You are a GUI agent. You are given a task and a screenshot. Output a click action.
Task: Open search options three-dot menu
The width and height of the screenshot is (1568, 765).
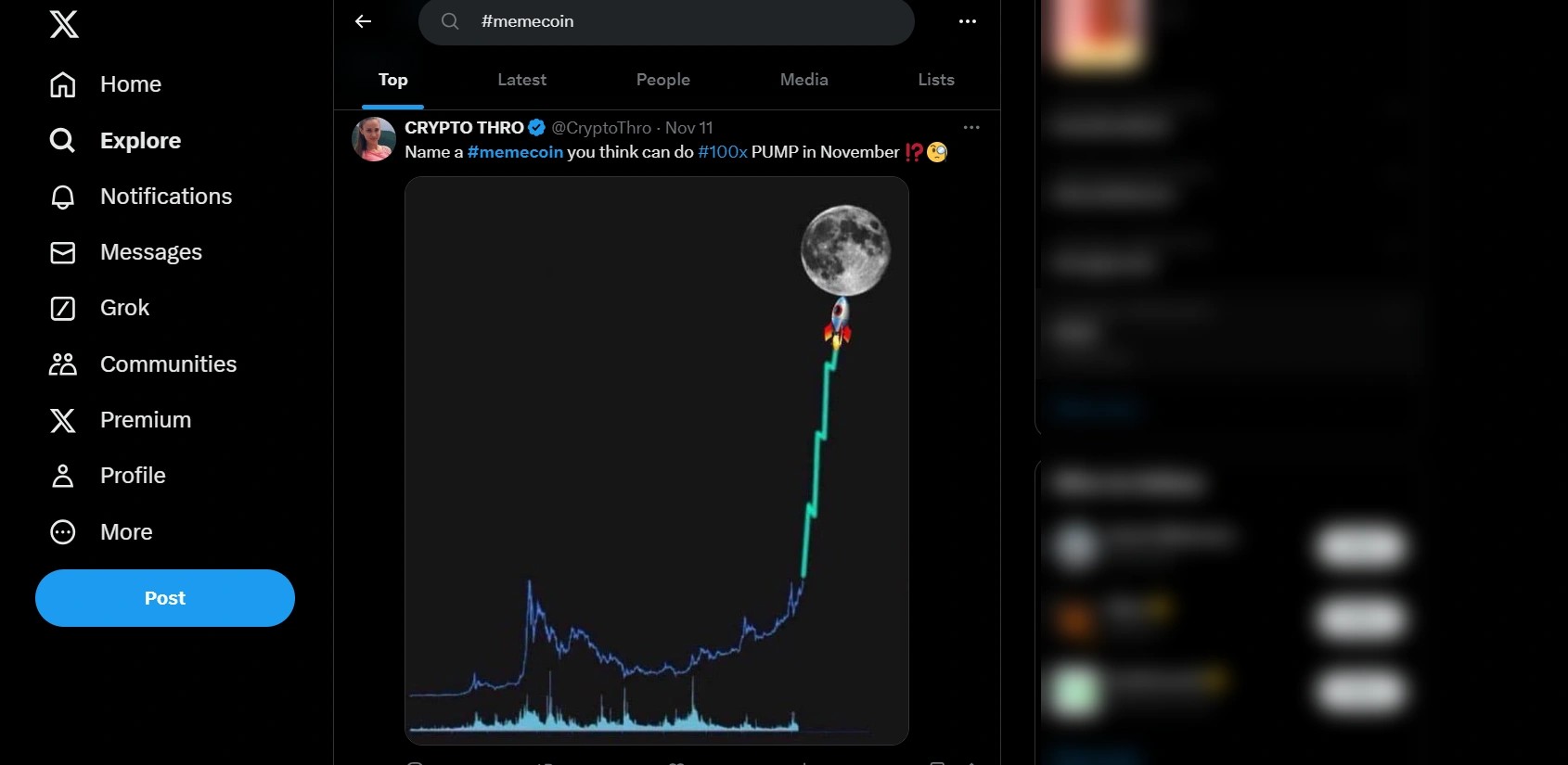968,21
